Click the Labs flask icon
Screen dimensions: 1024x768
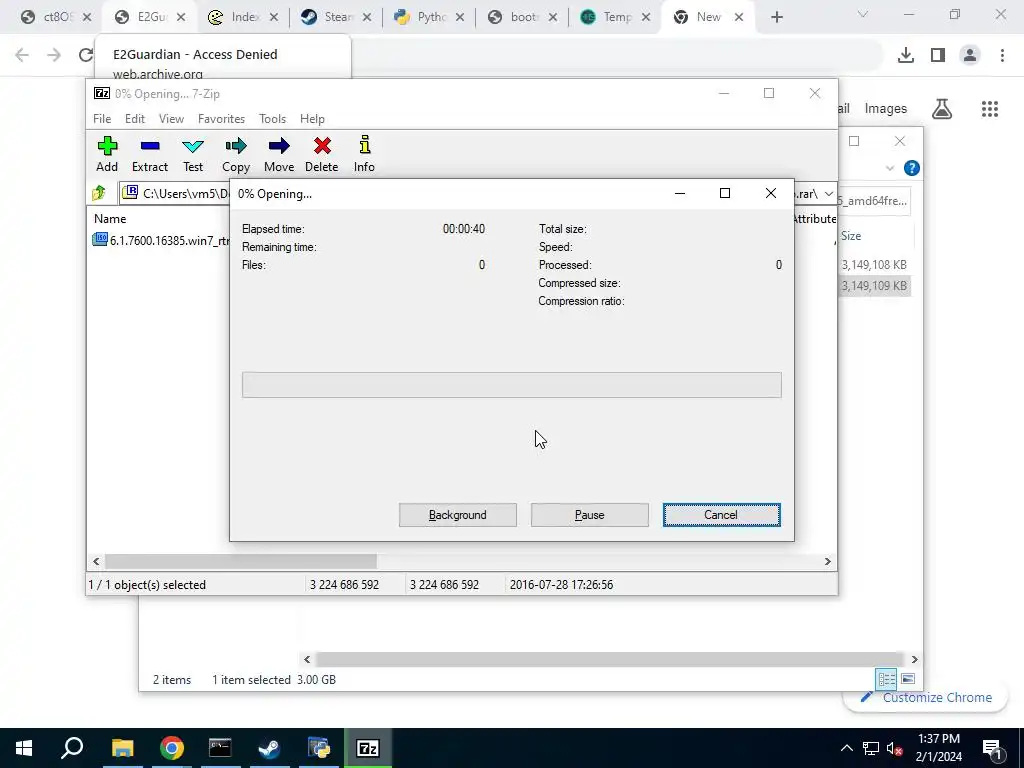942,108
